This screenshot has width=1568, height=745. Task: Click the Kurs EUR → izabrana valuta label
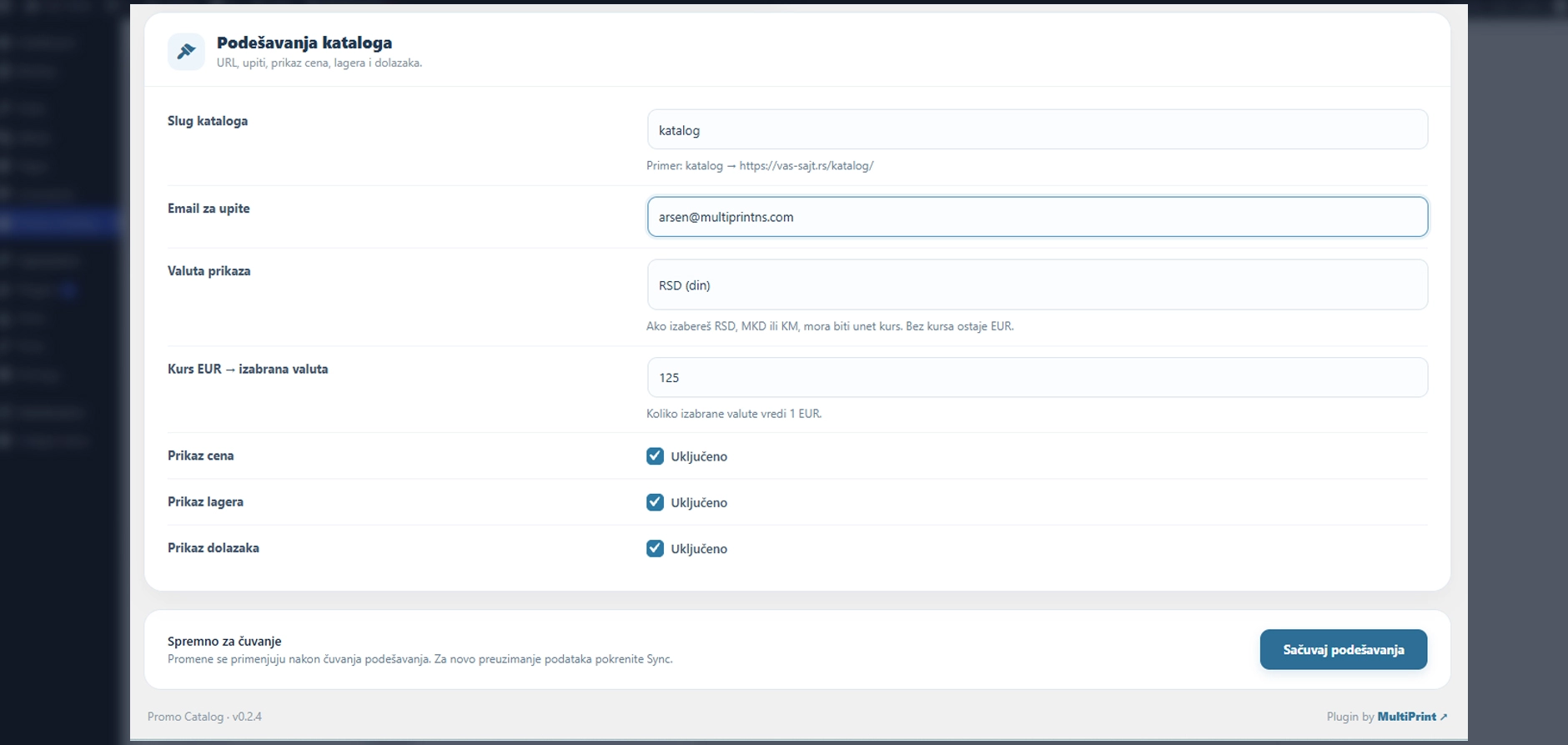(x=248, y=369)
